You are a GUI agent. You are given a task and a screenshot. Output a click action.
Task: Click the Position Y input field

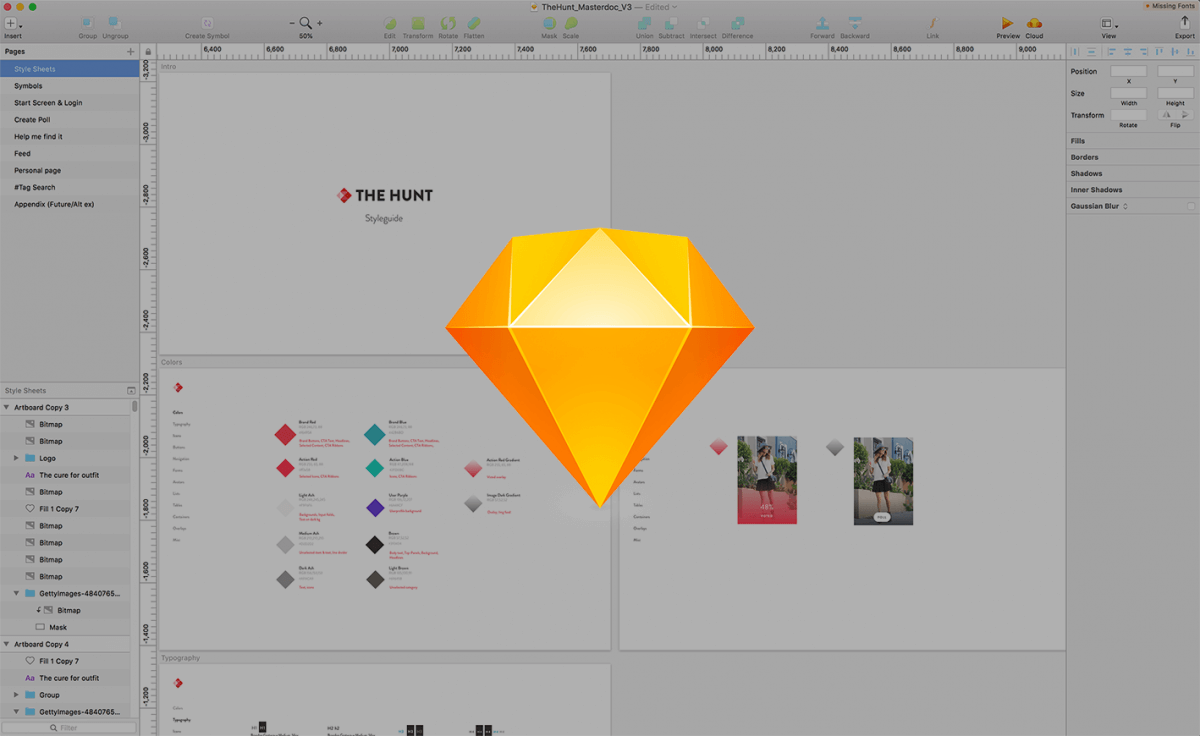[1175, 72]
